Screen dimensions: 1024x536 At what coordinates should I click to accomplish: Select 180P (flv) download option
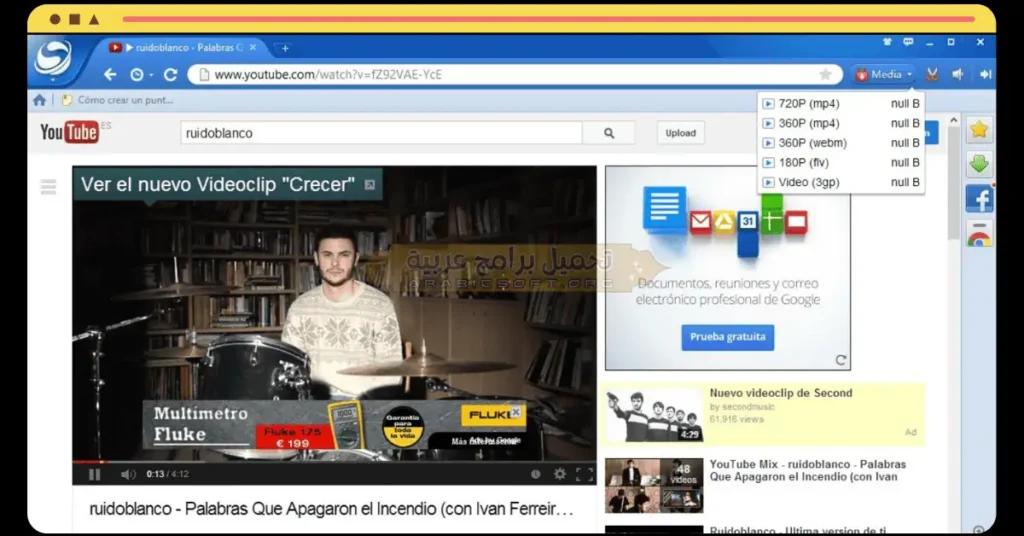tap(841, 162)
